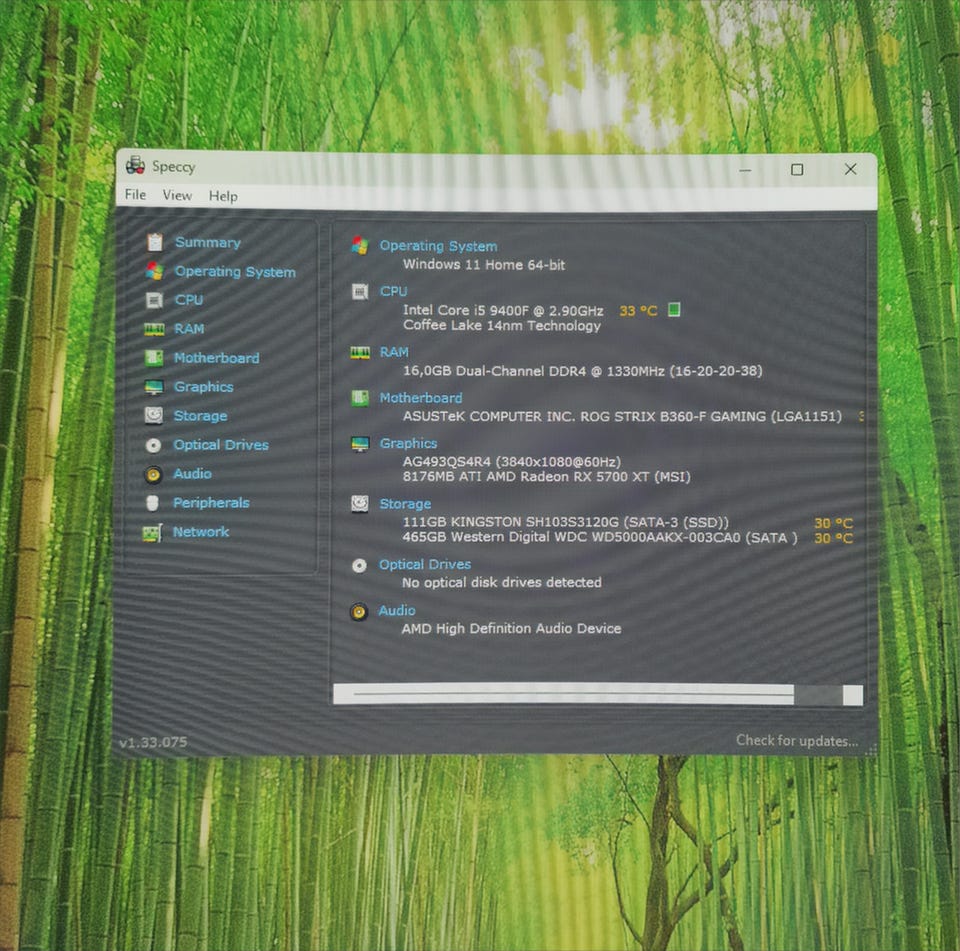Click the Optical Drives heading link in summary

point(424,565)
